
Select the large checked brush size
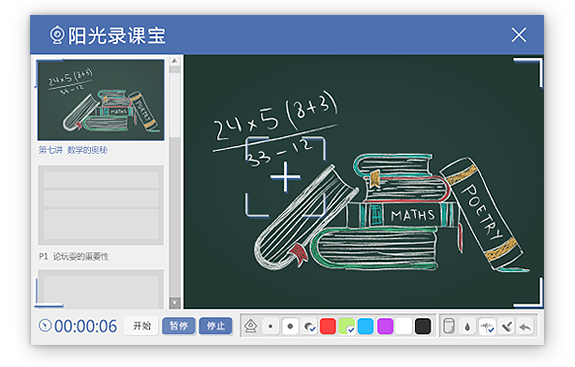tap(309, 326)
